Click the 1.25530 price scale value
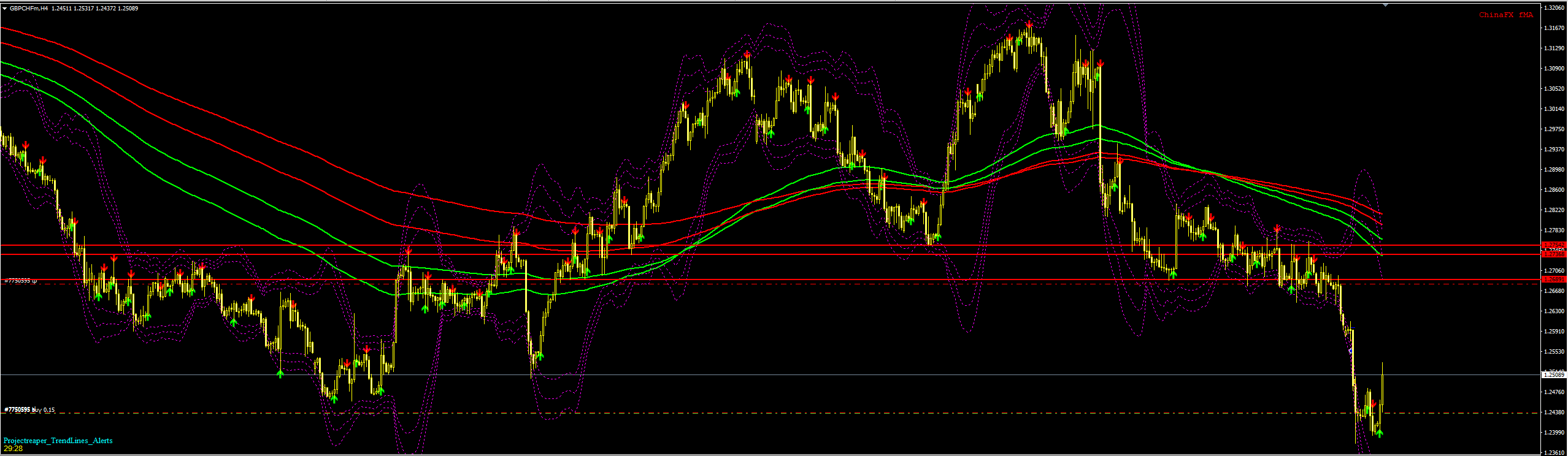Viewport: 1568px width, 456px height. [x=1555, y=352]
